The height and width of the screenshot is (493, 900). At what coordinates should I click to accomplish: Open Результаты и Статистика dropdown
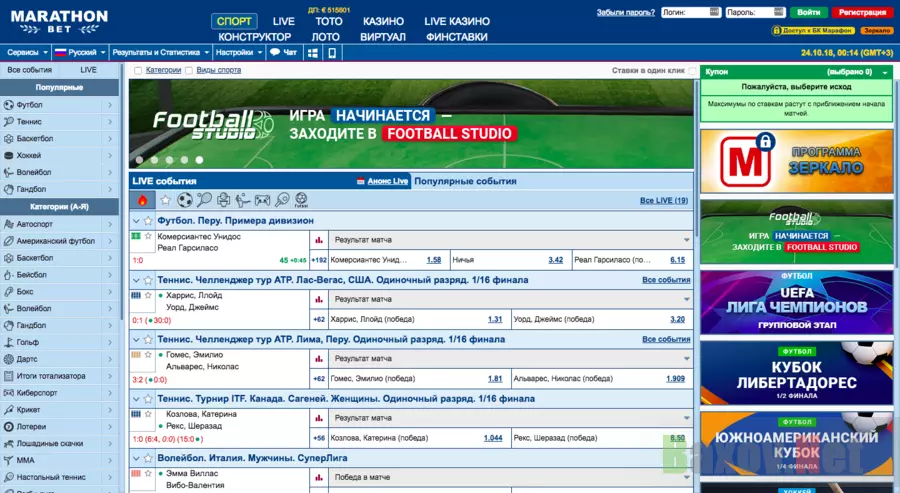tap(161, 52)
